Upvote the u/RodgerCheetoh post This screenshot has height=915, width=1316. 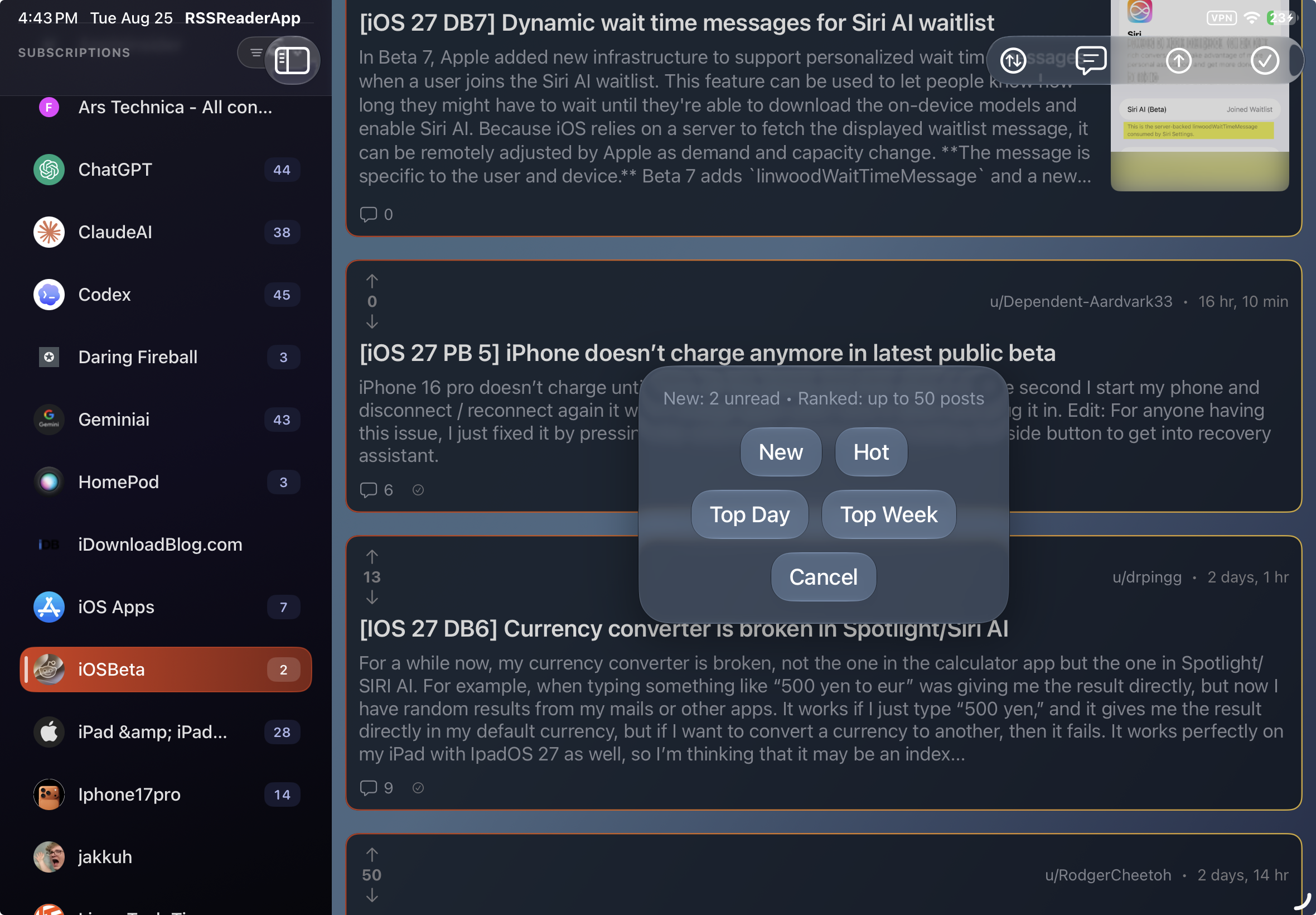tap(372, 855)
